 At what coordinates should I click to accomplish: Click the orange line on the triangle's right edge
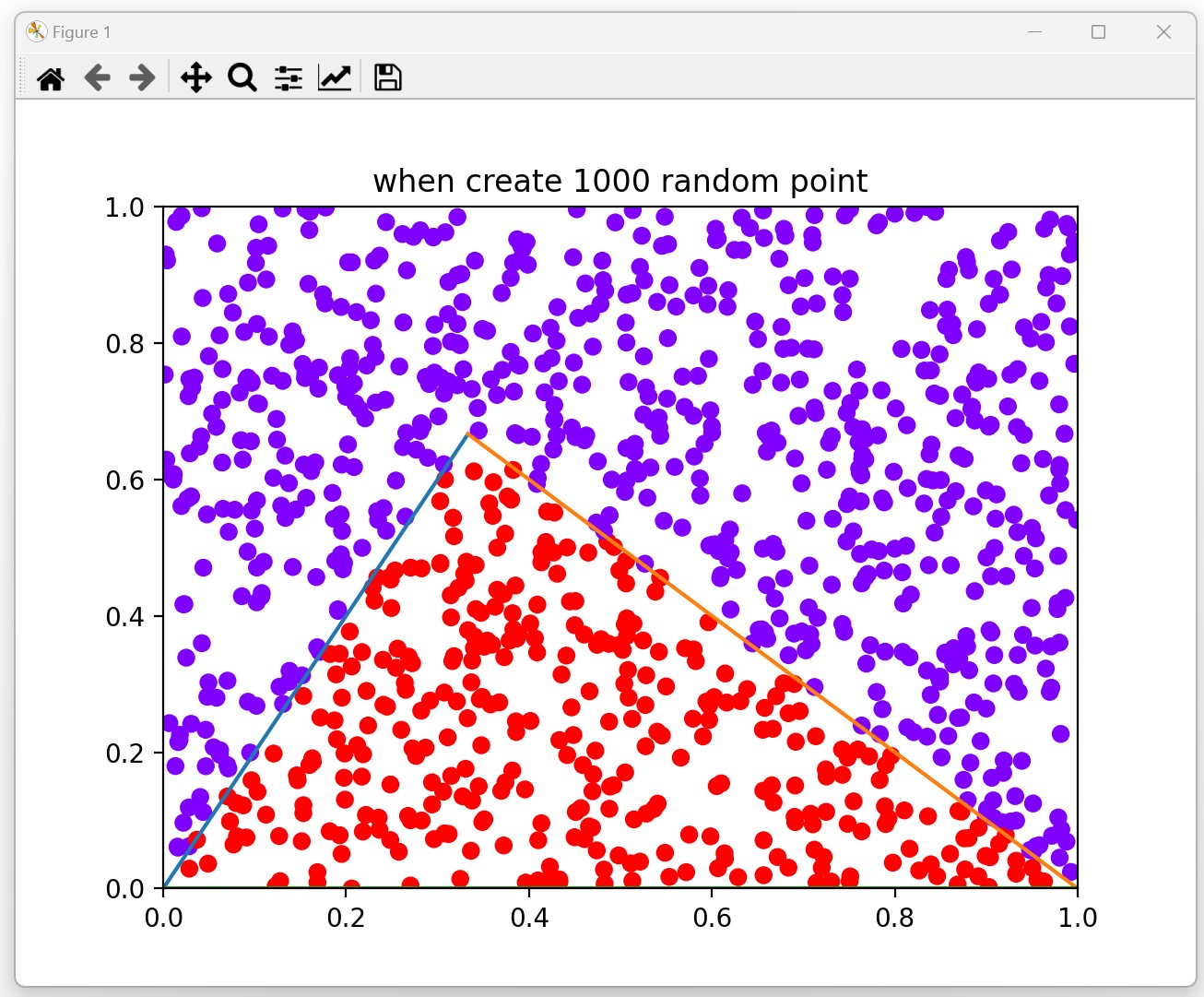pyautogui.click(x=773, y=660)
